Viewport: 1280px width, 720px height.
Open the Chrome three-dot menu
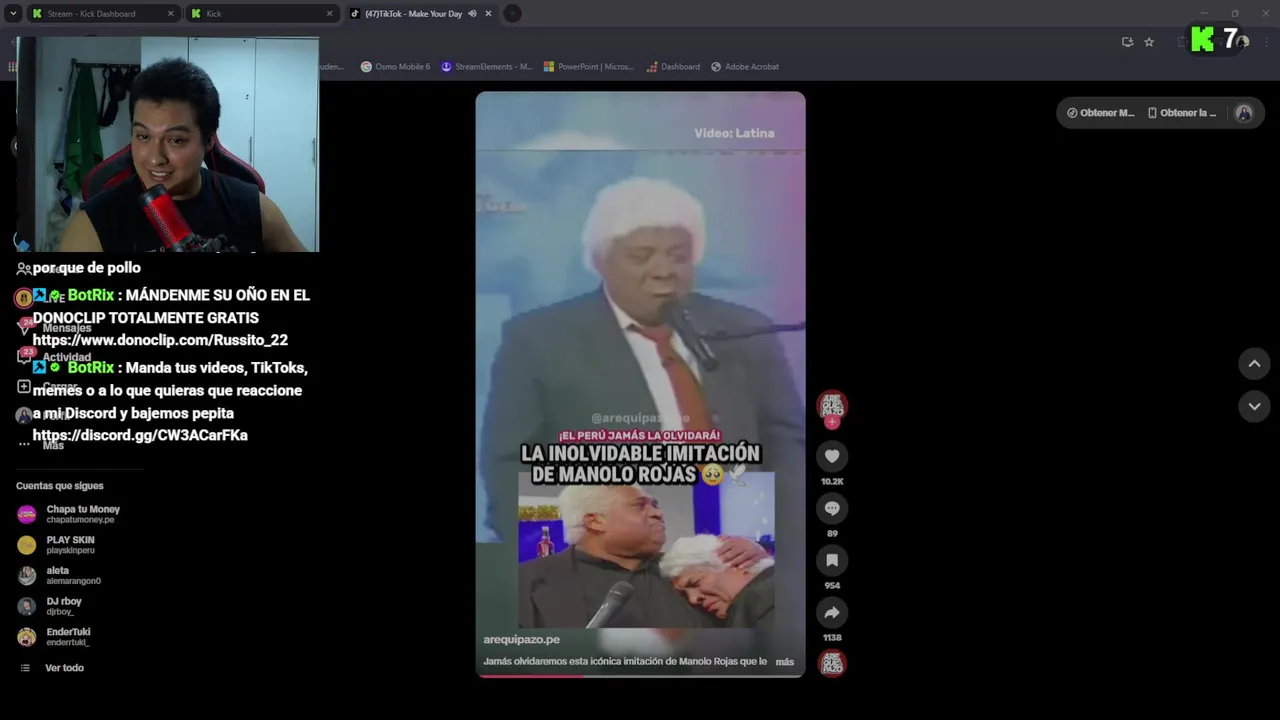click(x=1266, y=42)
